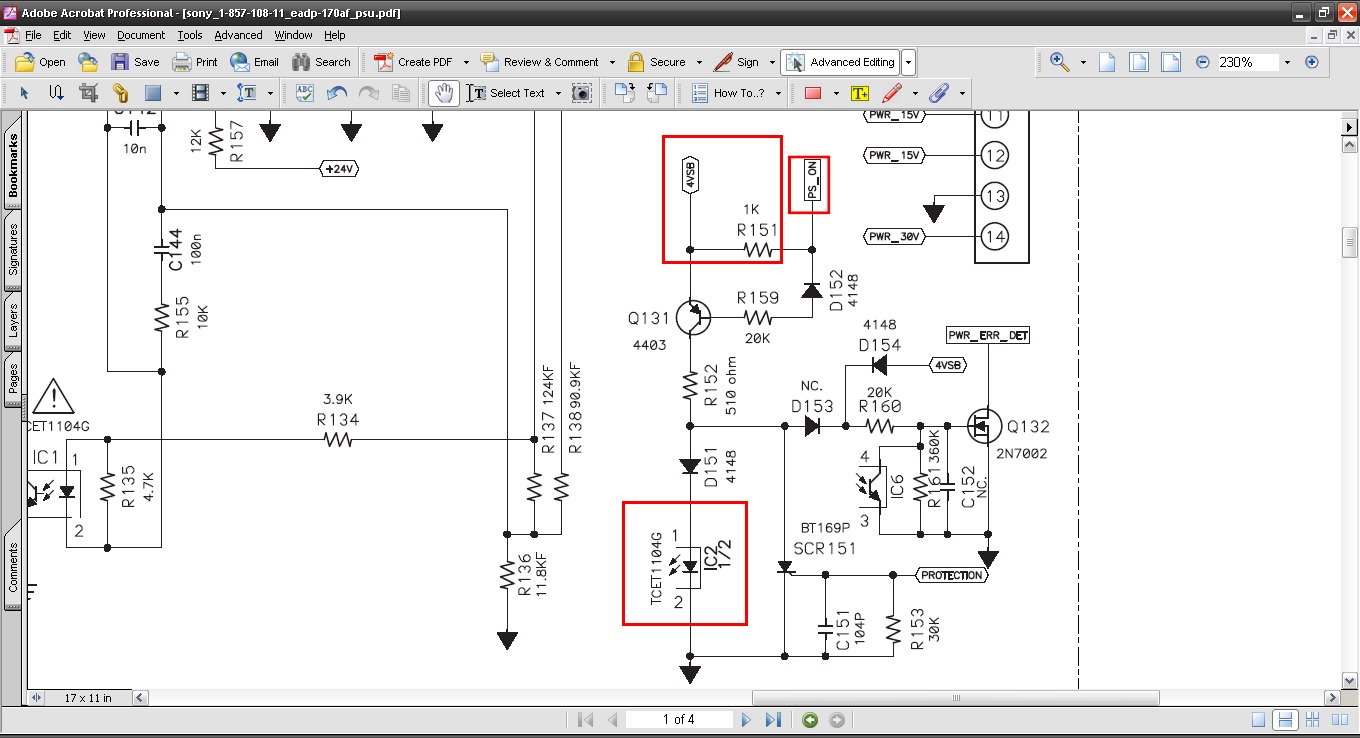
Task: Go to the last page
Action: pyautogui.click(x=773, y=720)
